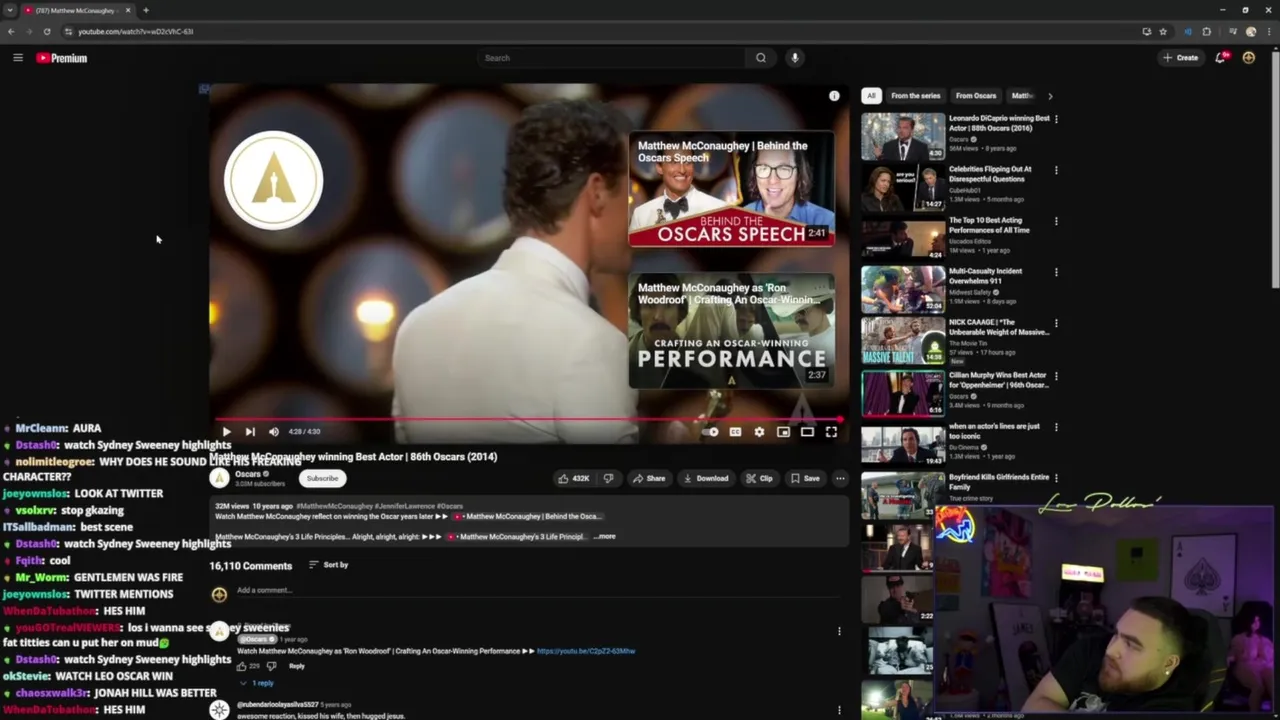Start voice search with microphone icon
The width and height of the screenshot is (1280, 720).
tap(795, 58)
